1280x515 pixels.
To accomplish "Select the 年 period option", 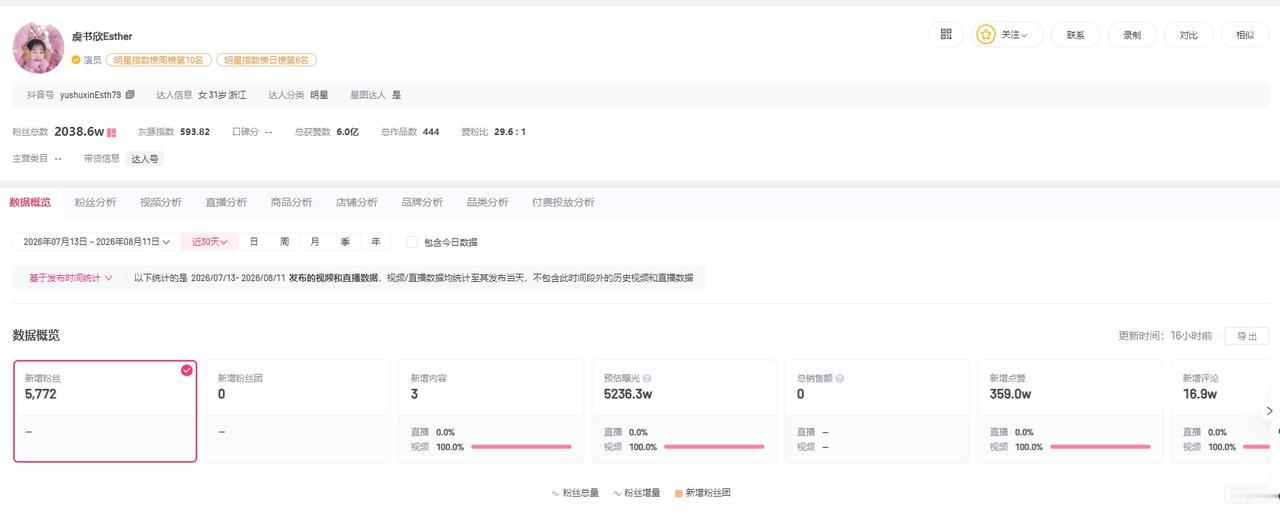I will 375,242.
